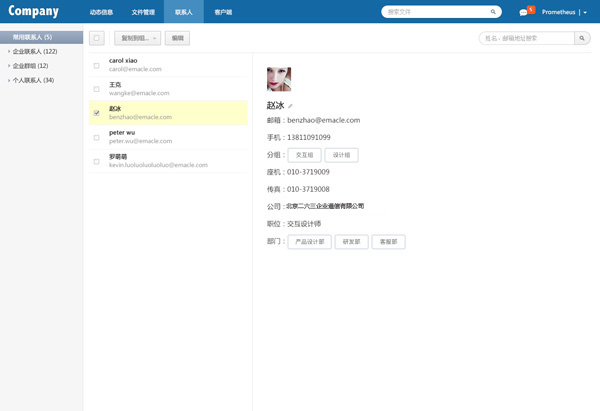Click the Company logo
This screenshot has height=411, width=600.
click(36, 12)
